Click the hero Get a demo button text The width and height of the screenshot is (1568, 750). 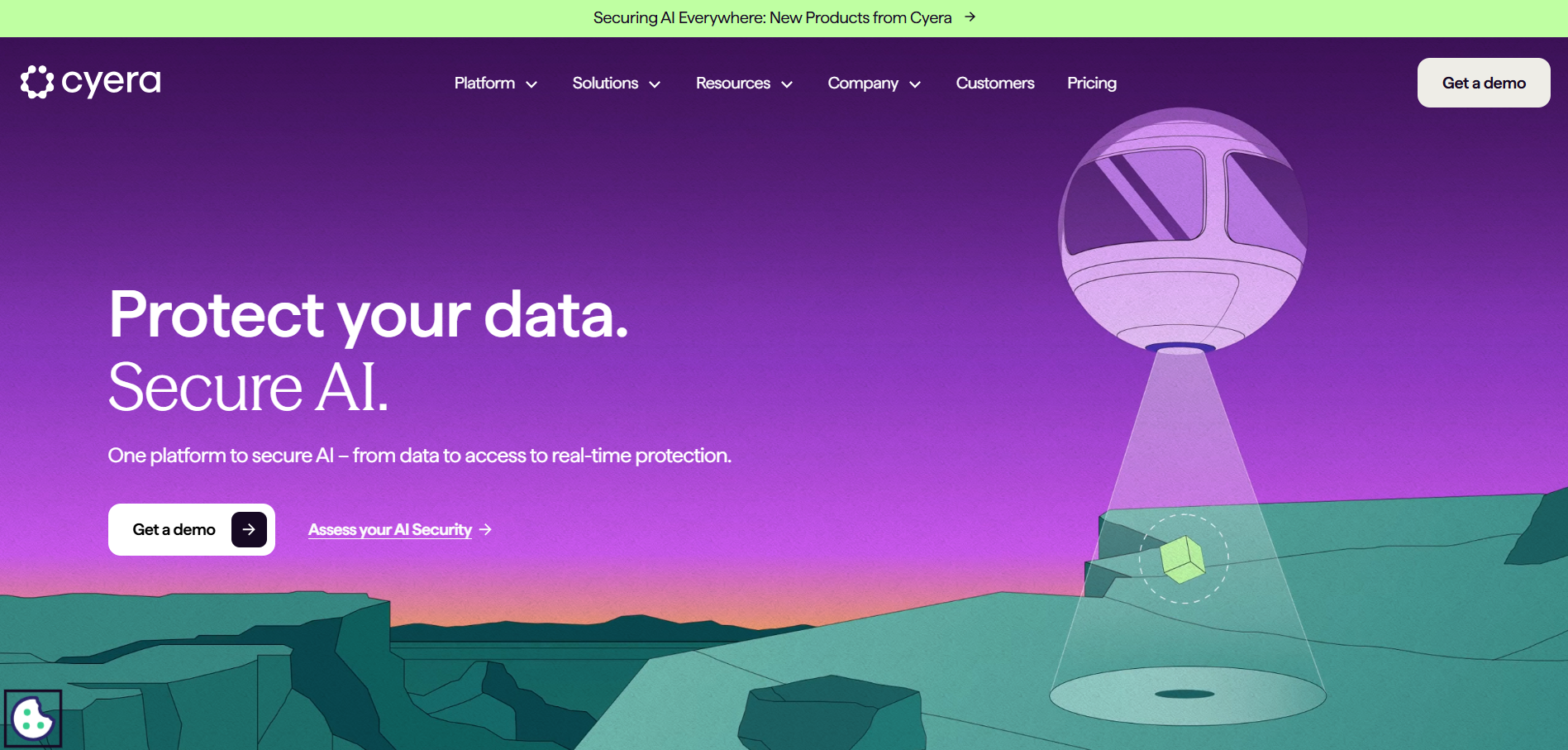click(x=174, y=529)
